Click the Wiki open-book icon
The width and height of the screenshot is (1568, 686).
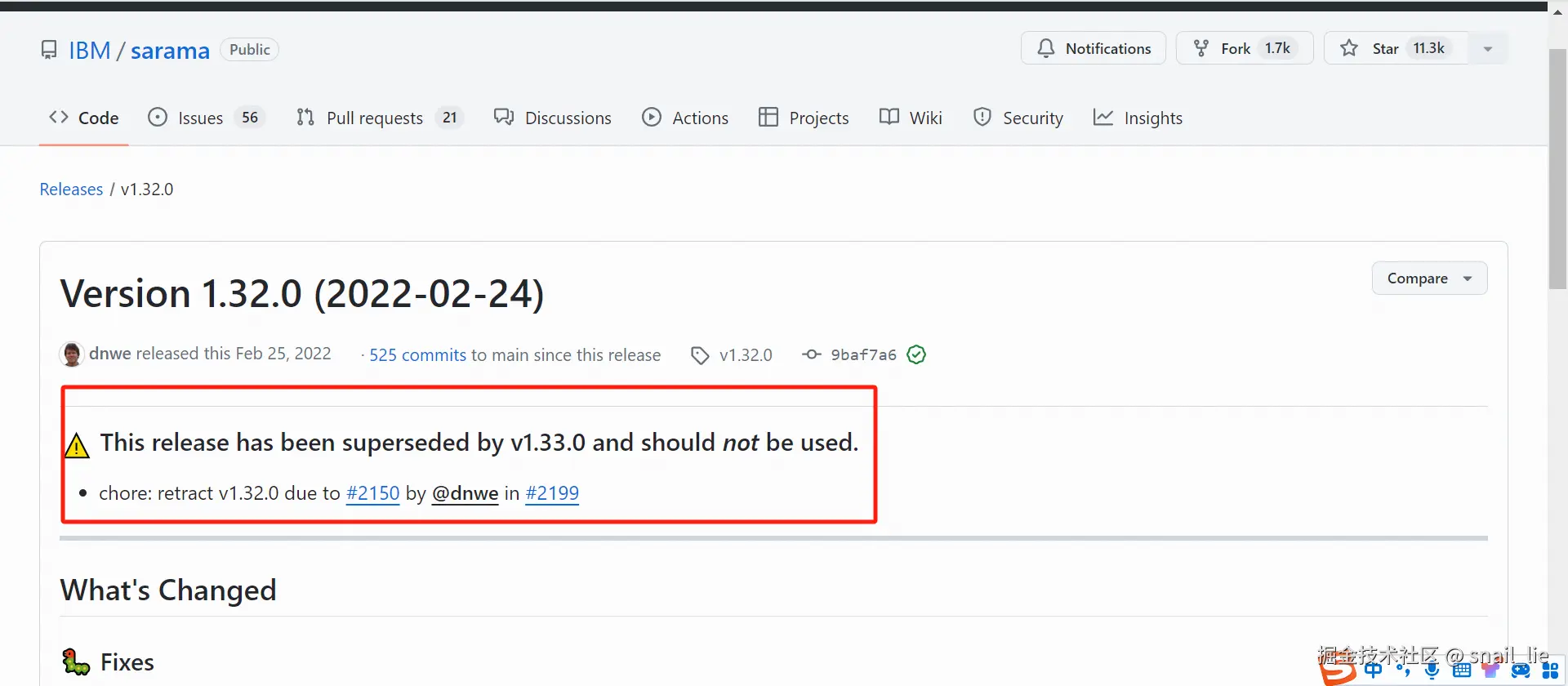coord(889,117)
